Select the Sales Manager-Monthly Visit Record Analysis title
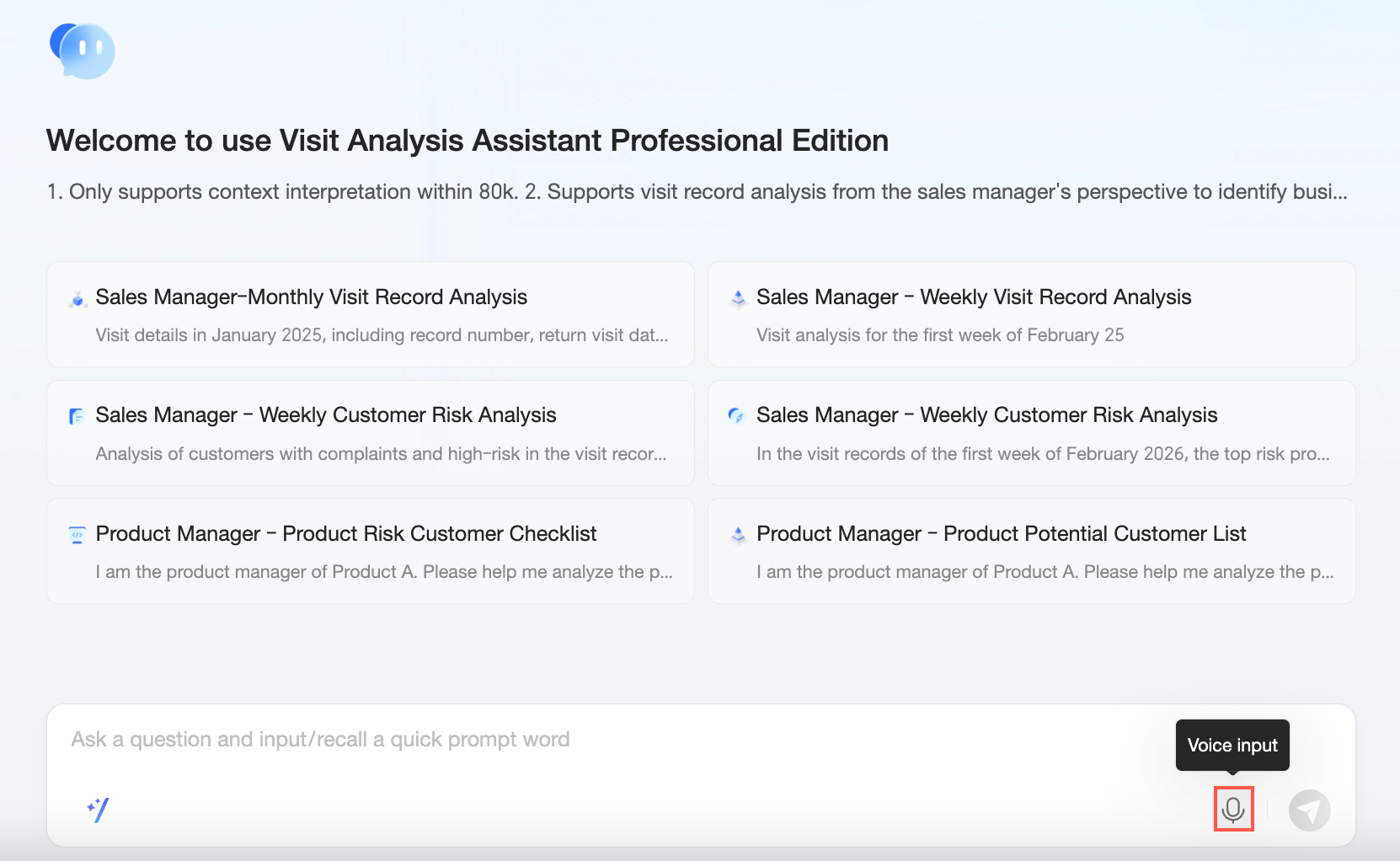 [311, 297]
